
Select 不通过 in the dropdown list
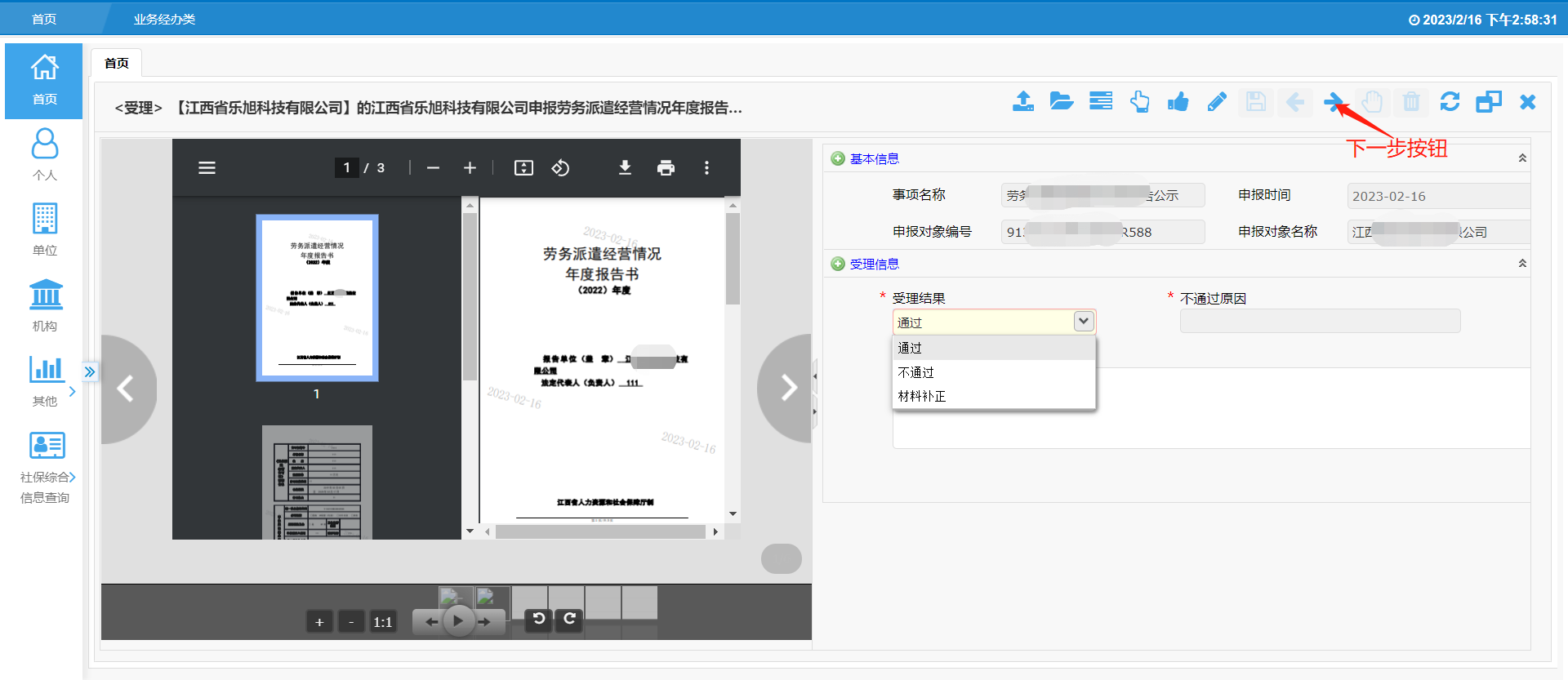(x=994, y=372)
